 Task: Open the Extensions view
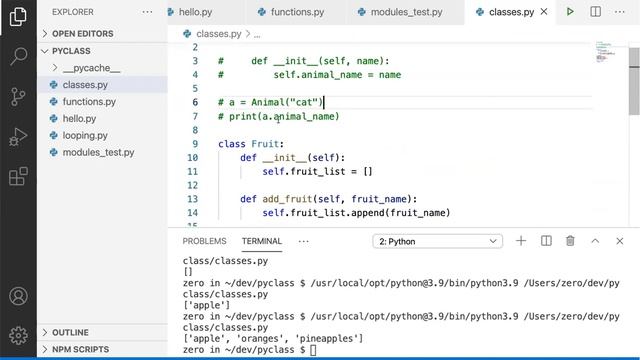tap(18, 176)
